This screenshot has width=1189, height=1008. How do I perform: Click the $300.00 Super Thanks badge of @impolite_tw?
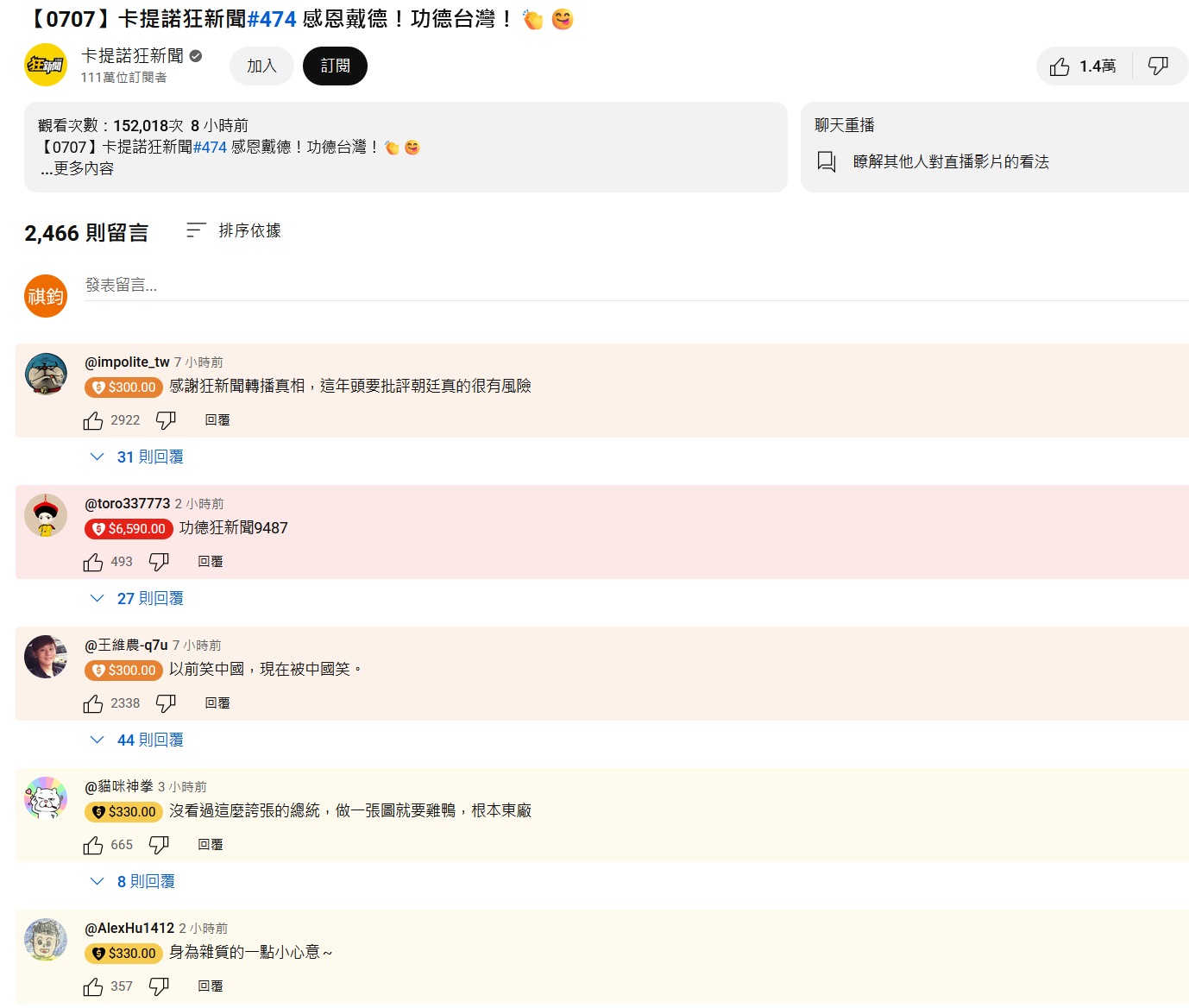(x=123, y=387)
